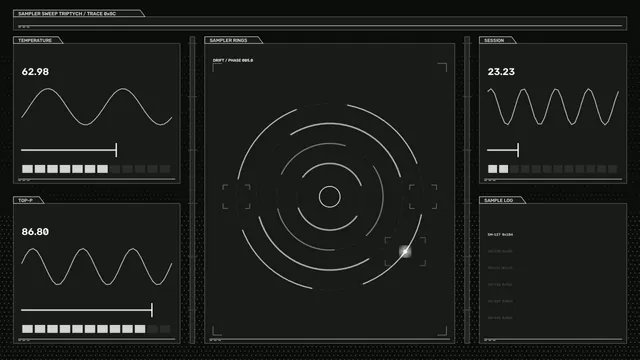Switch to the SAMPLER RINGS tab
This screenshot has width=640, height=360.
233,40
